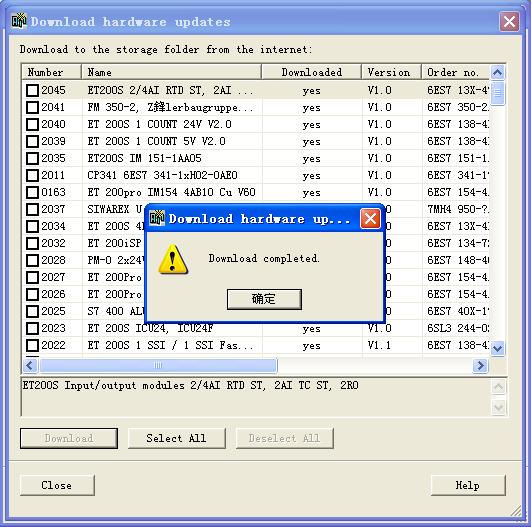Check the box beside 0163 entry
531x527 pixels.
(33, 192)
